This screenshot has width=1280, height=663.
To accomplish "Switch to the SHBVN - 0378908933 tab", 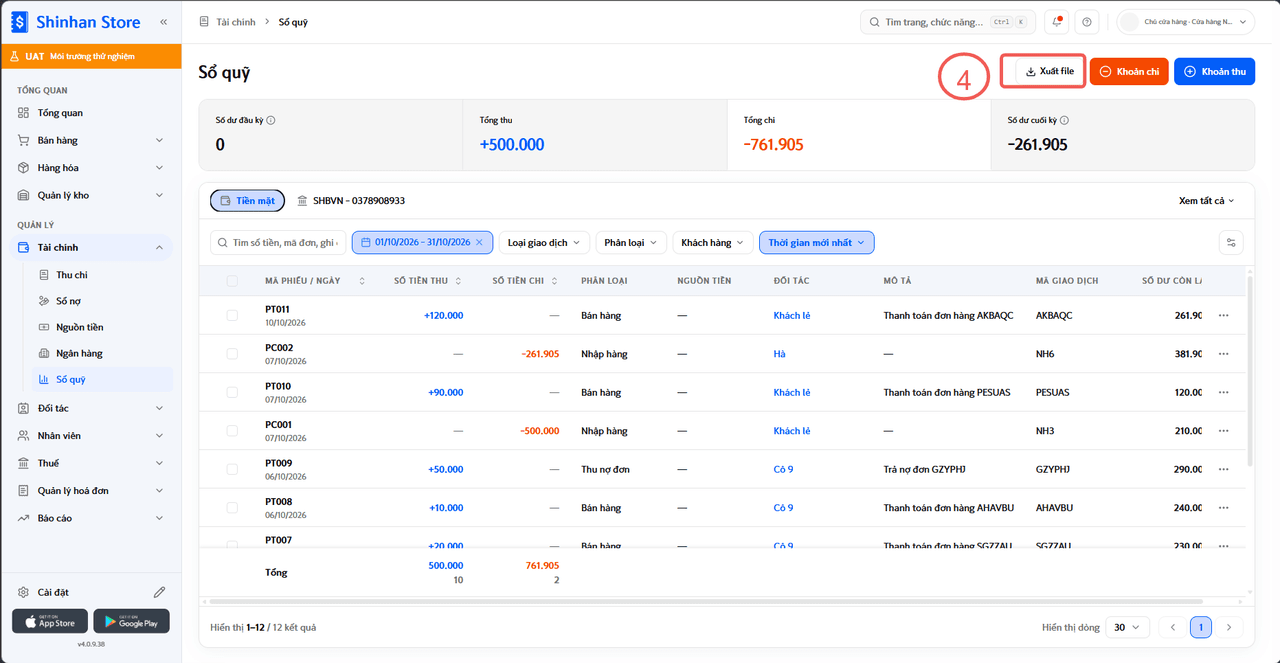I will (x=351, y=201).
